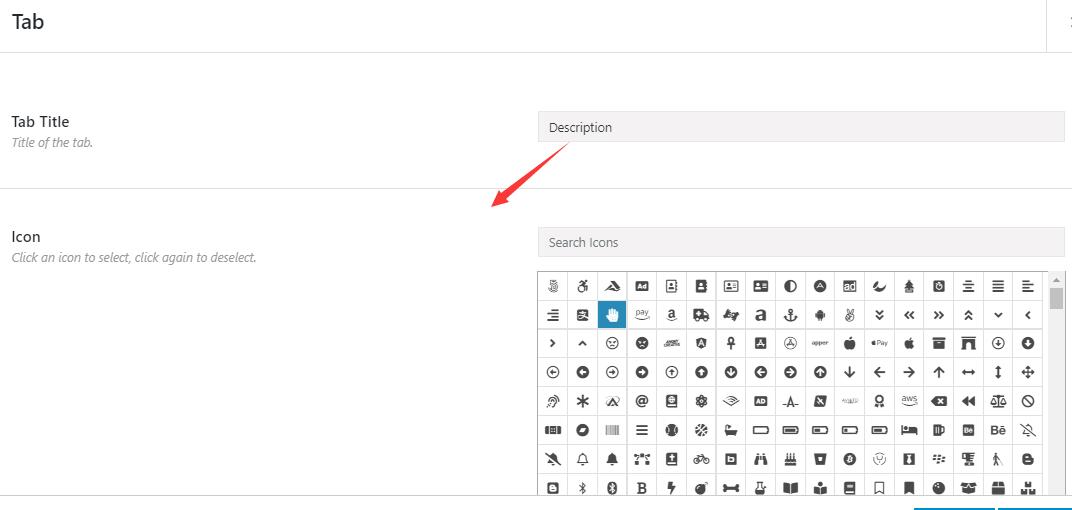This screenshot has height=510, width=1072.
Task: Select the bathtub icon
Action: coord(731,430)
